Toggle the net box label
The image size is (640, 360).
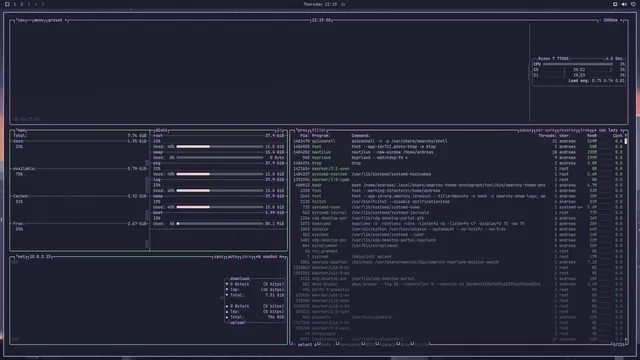pyautogui.click(x=20, y=257)
